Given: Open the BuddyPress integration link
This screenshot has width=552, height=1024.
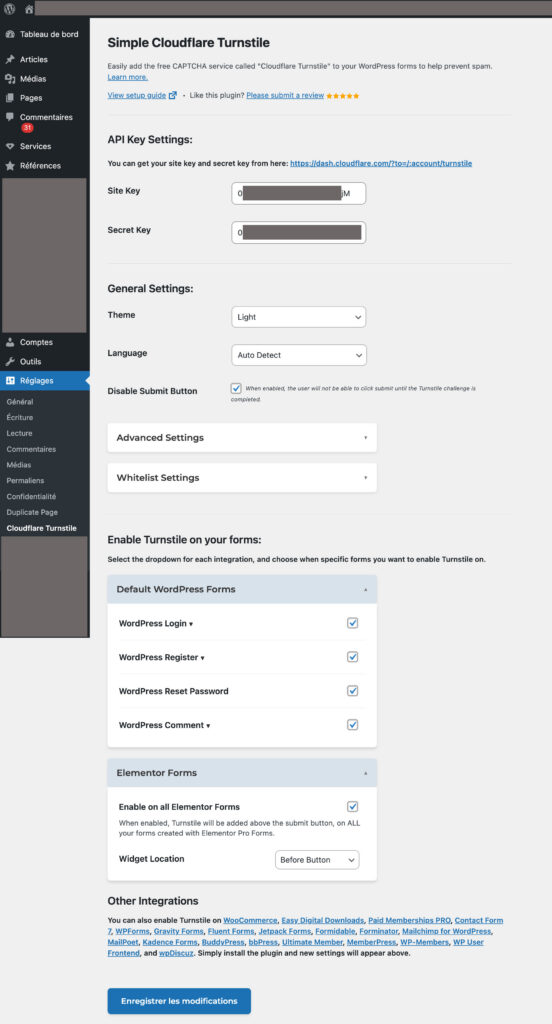Looking at the screenshot, I should click(x=223, y=942).
